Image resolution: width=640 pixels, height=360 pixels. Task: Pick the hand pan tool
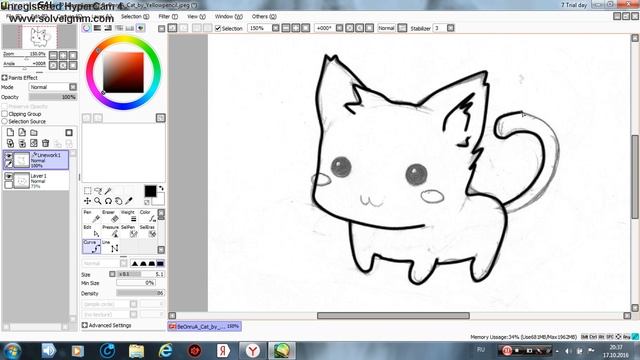click(118, 201)
